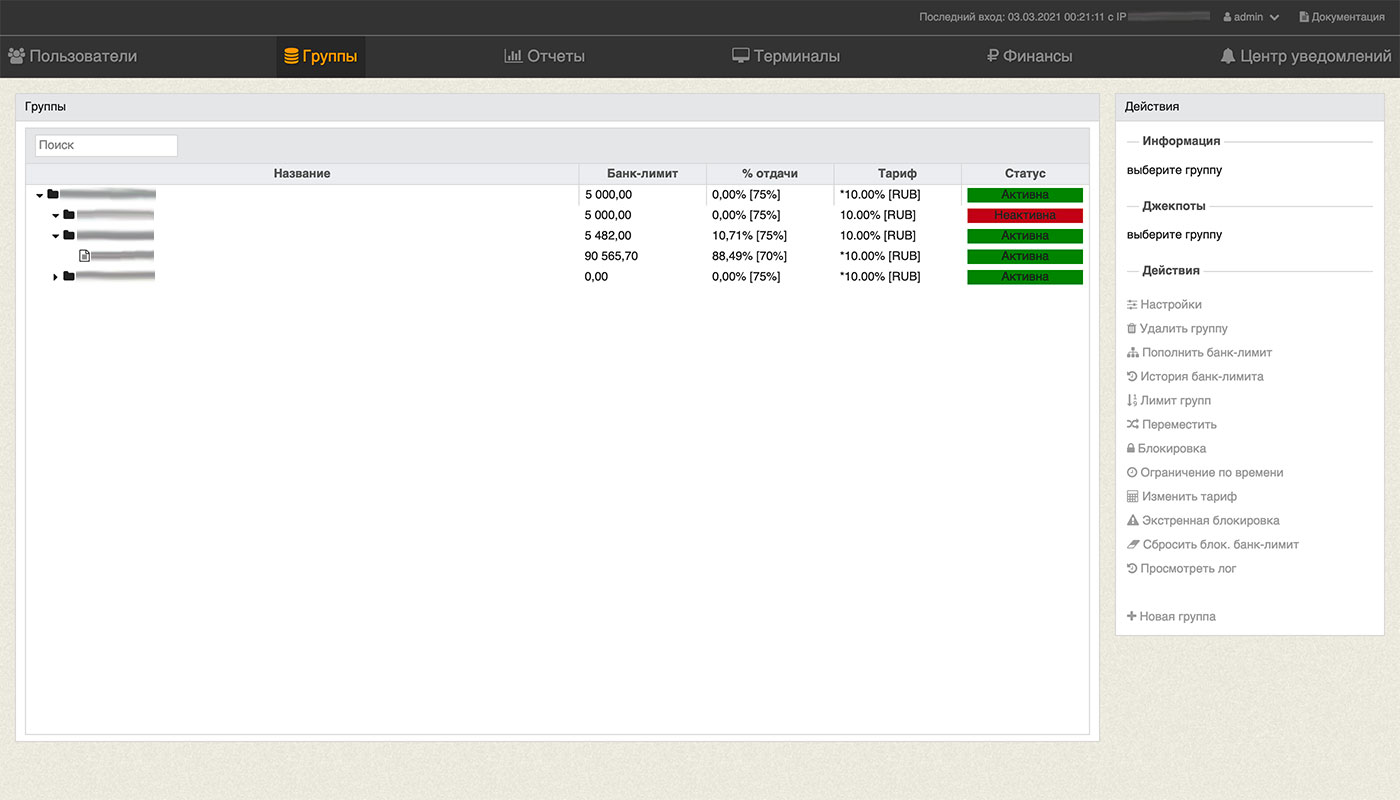
Task: Focus the Поиск search field
Action: [106, 145]
